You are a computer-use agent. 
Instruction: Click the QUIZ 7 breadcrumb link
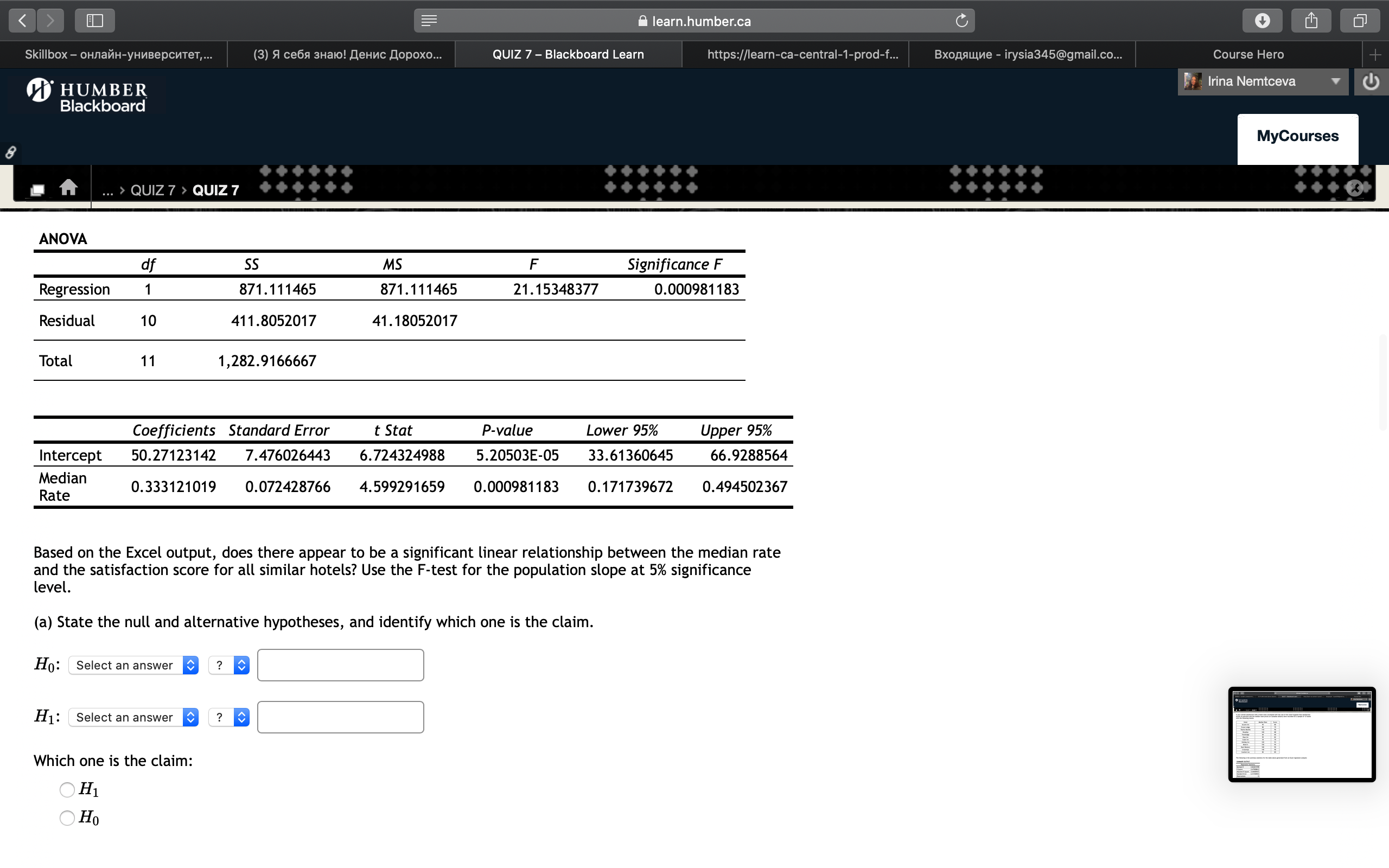click(x=152, y=189)
